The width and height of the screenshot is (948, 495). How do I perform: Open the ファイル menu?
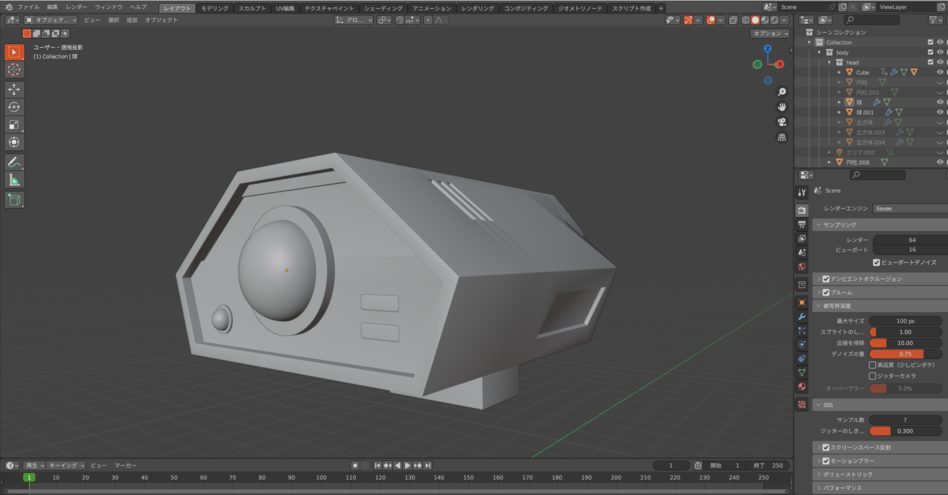[28, 7]
